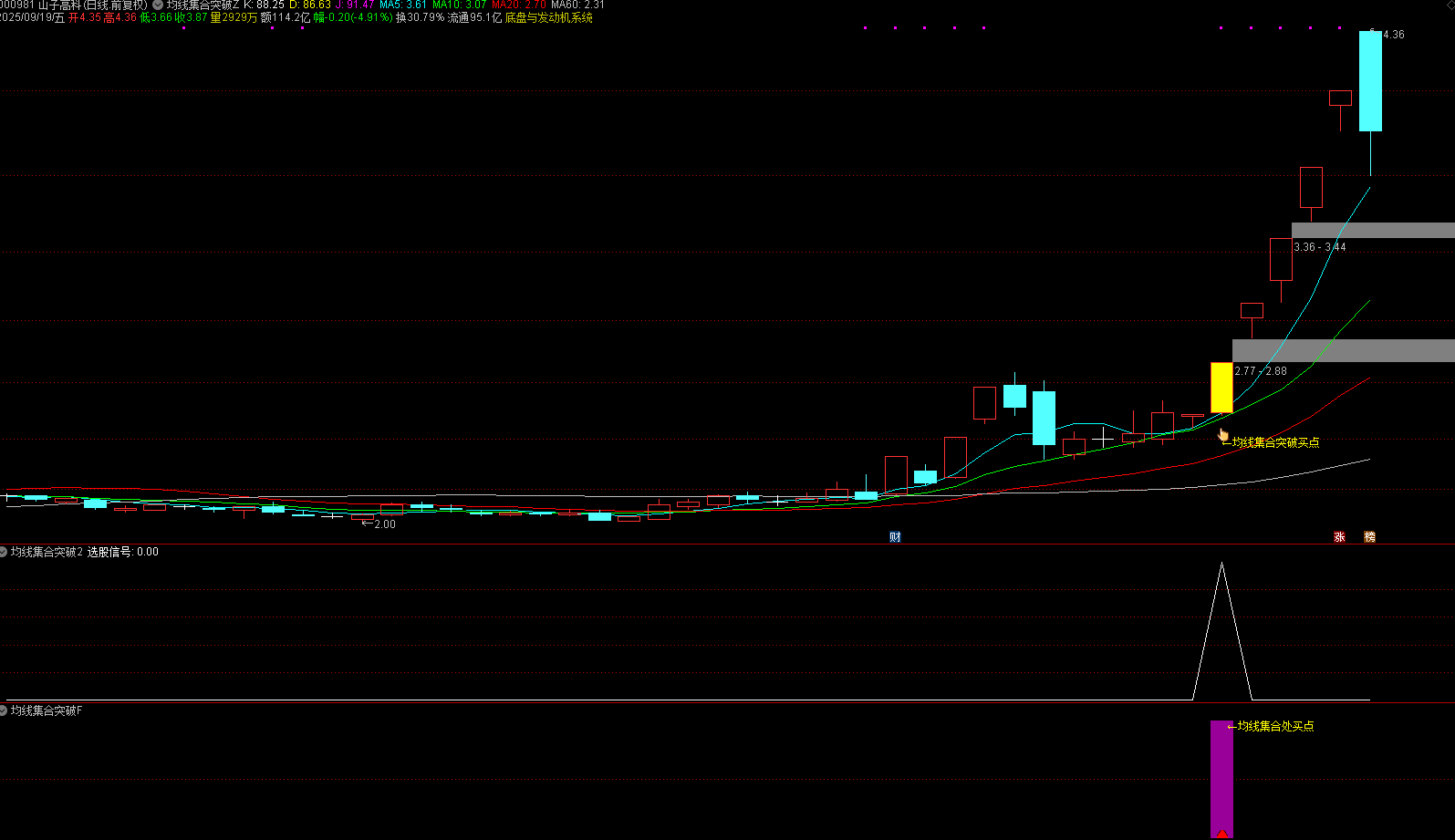Click the 均线集合突破2 indicator name

point(47,552)
